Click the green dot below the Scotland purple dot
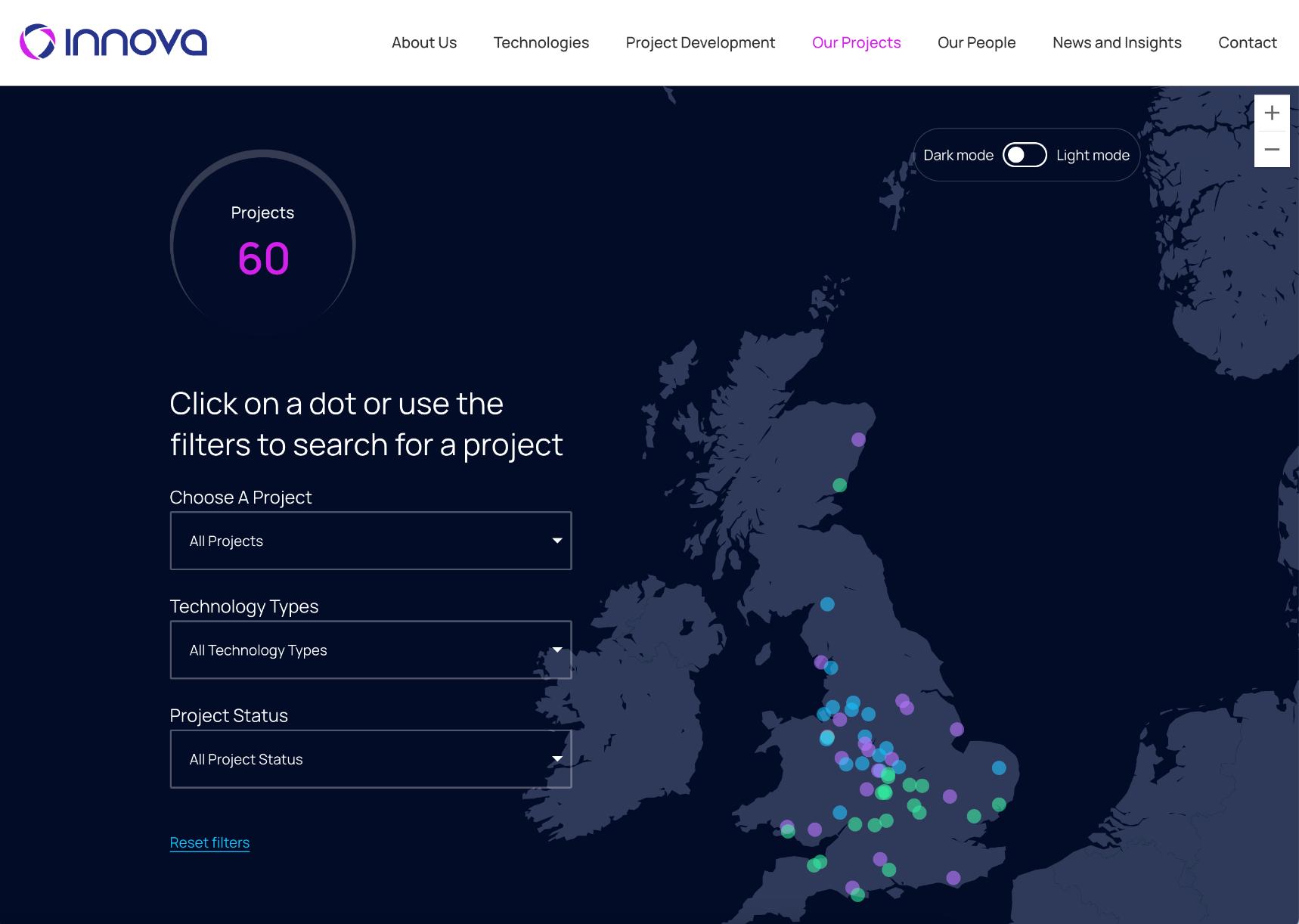 point(839,485)
